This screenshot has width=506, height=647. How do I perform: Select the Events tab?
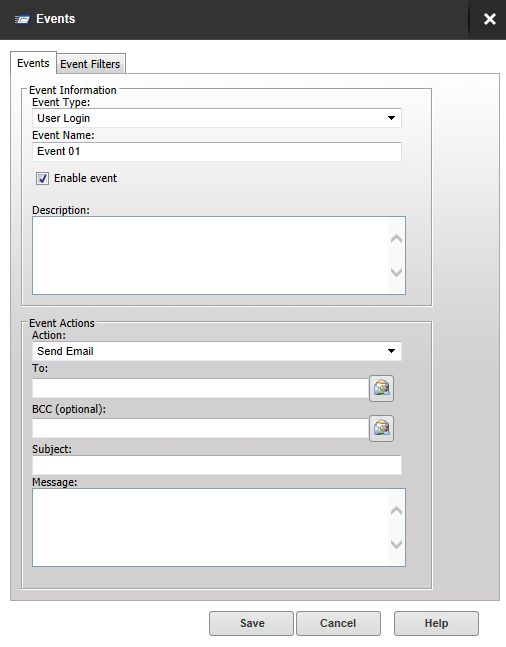point(33,63)
